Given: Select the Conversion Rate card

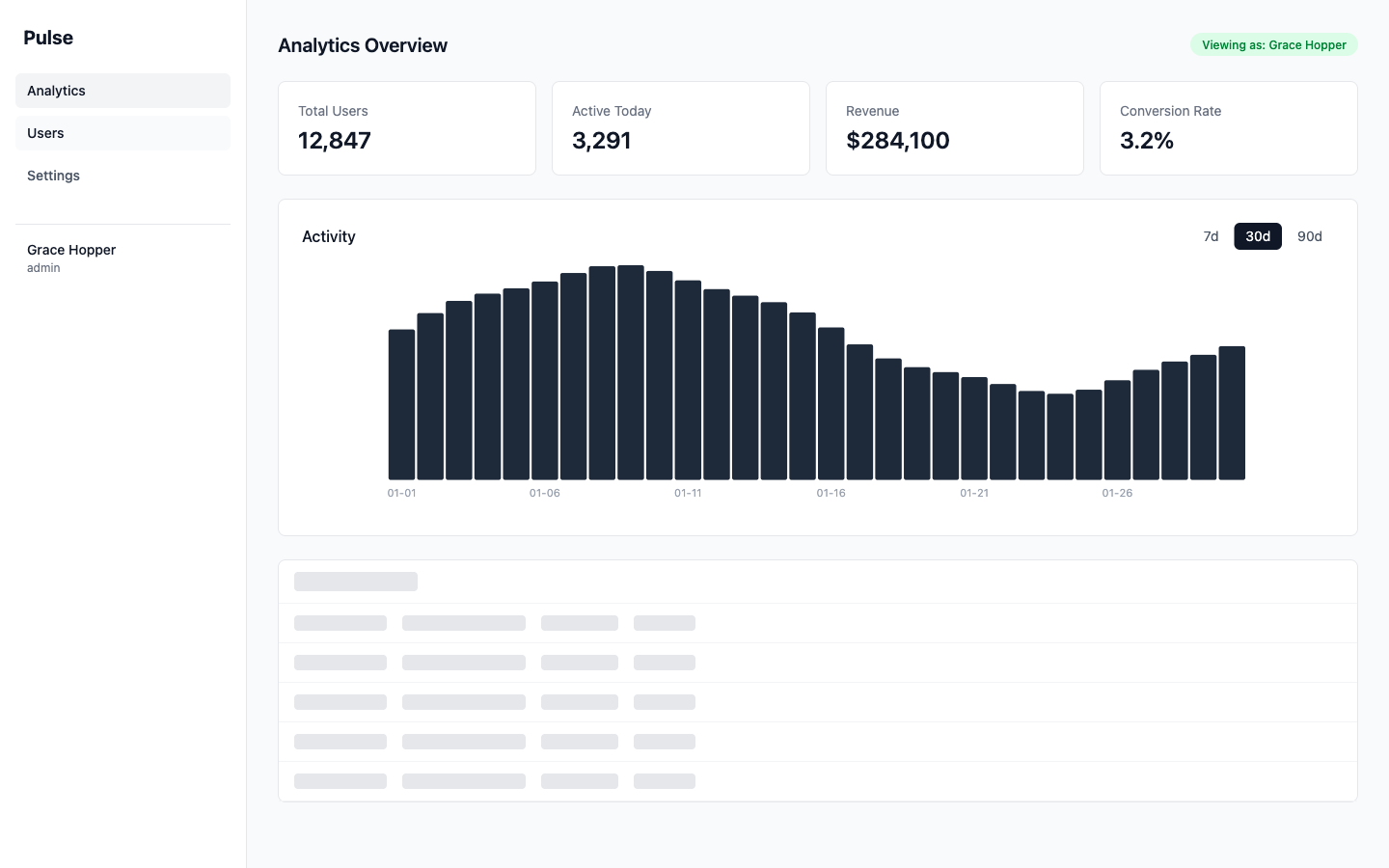Looking at the screenshot, I should (1228, 127).
